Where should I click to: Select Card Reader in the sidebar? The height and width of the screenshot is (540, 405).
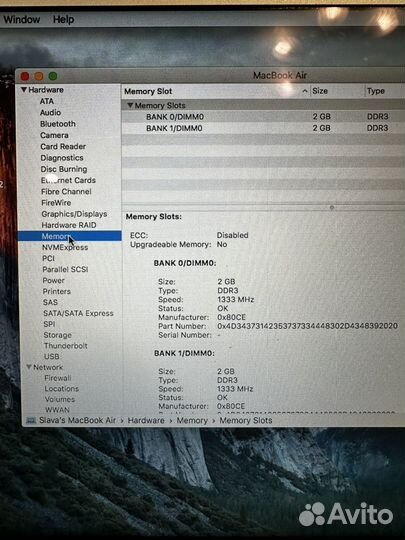point(63,146)
